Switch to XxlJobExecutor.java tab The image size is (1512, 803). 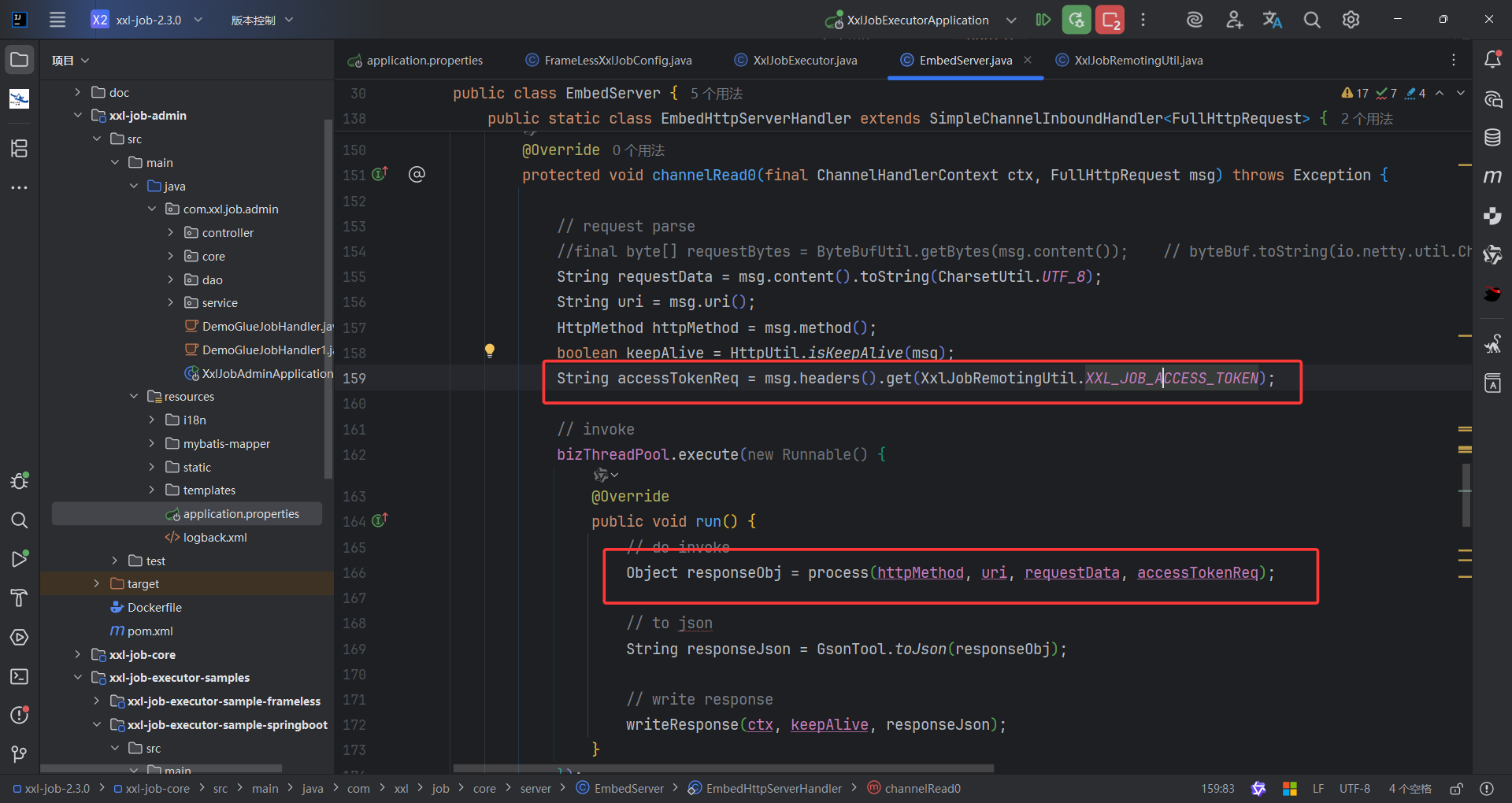pos(795,61)
